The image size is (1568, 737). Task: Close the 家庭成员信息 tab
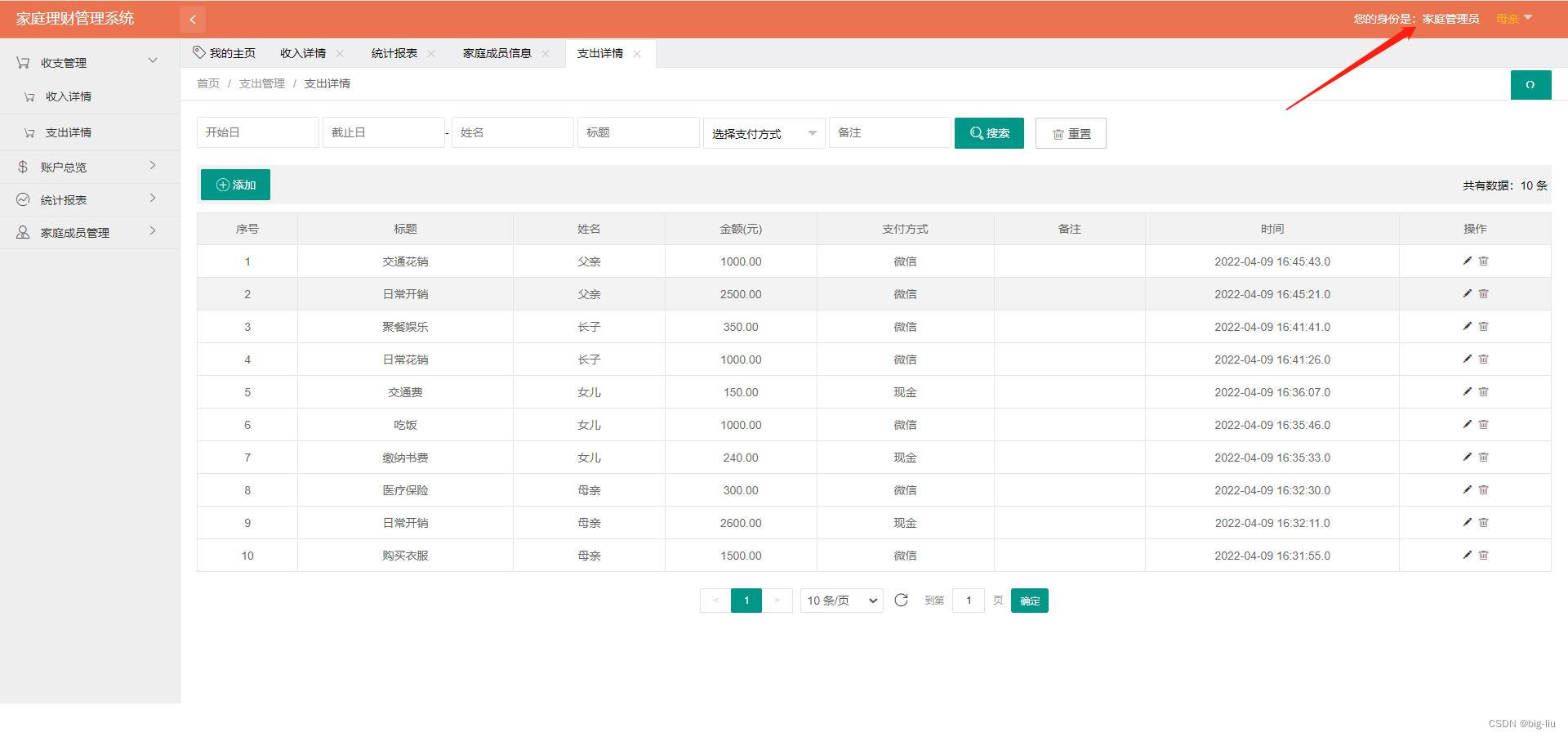546,53
